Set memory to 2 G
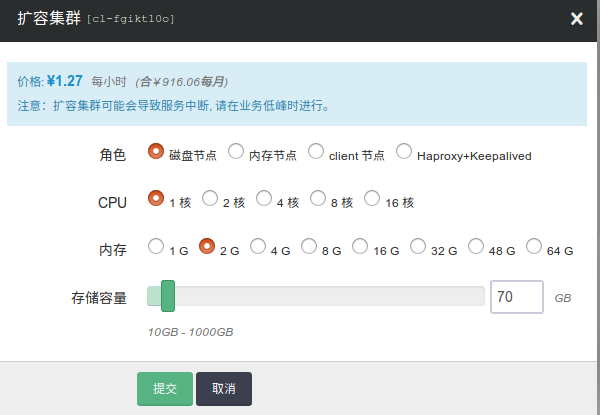 tap(207, 246)
